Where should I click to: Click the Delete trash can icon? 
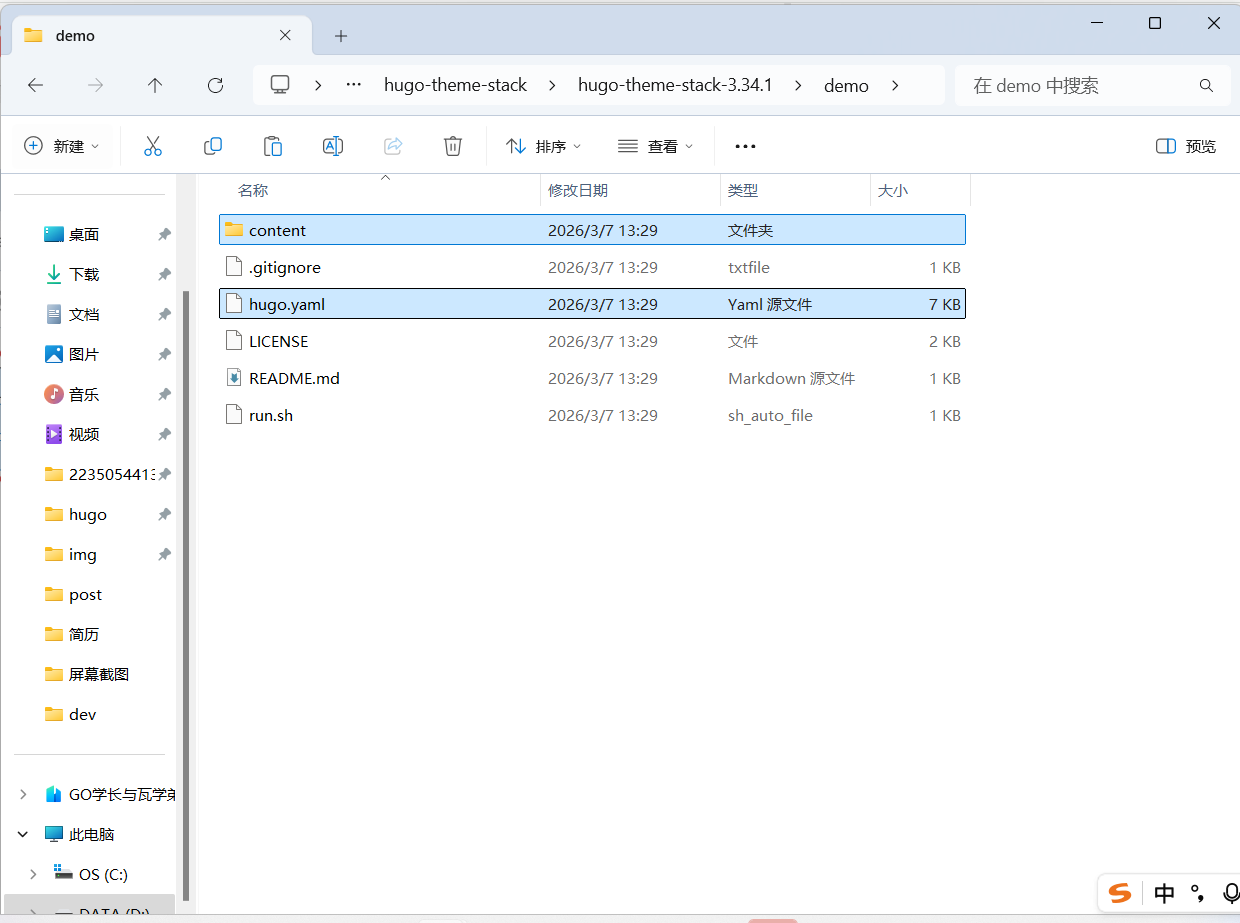(453, 146)
